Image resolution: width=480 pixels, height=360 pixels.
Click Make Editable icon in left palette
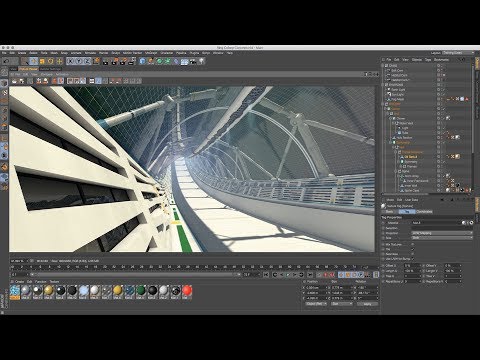(4, 72)
